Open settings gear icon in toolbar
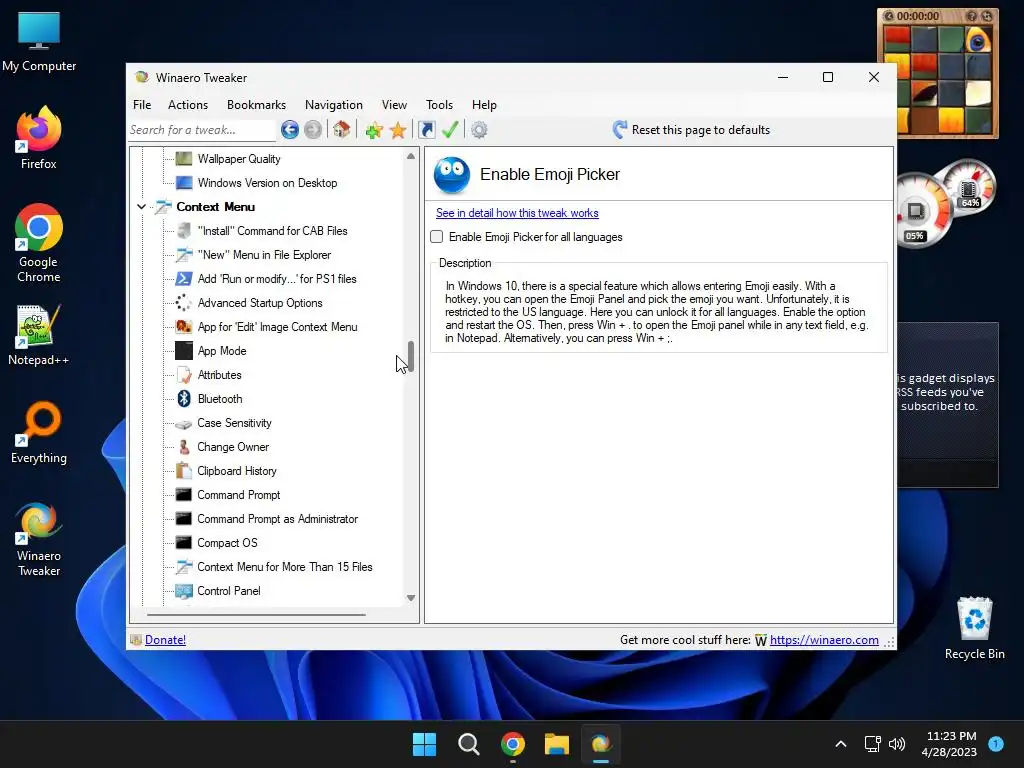1024x768 pixels. [479, 130]
